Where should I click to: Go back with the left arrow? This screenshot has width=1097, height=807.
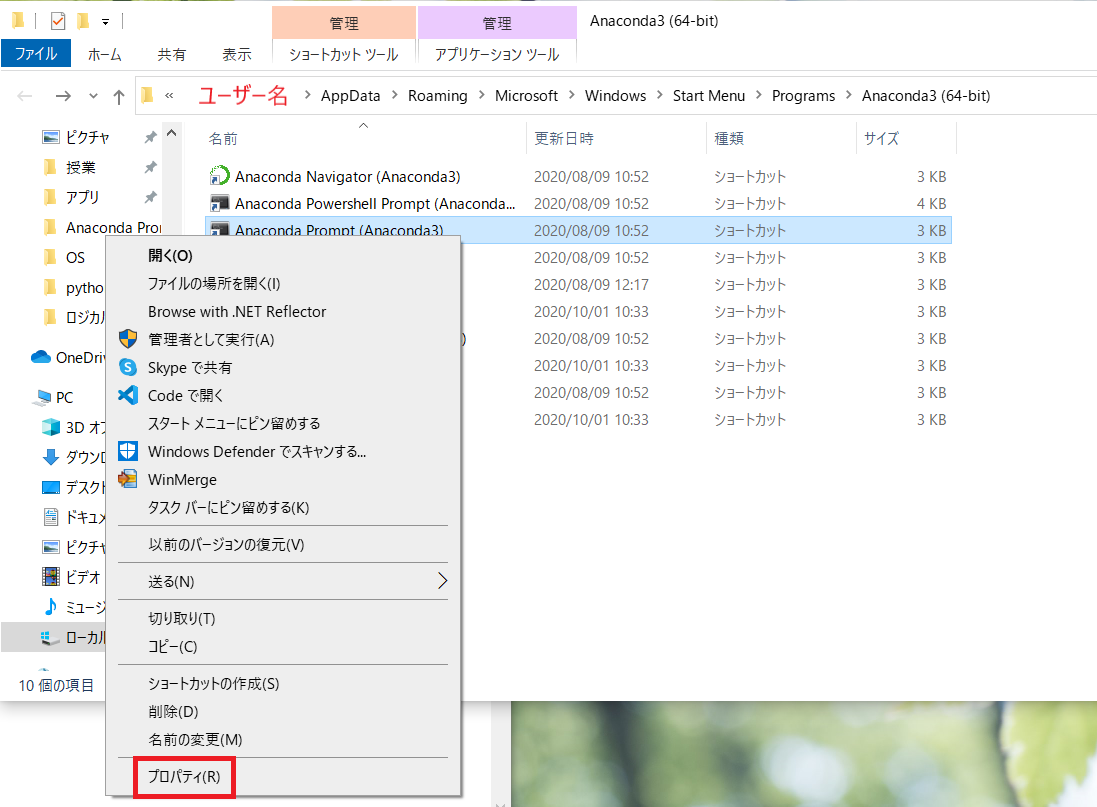24,96
